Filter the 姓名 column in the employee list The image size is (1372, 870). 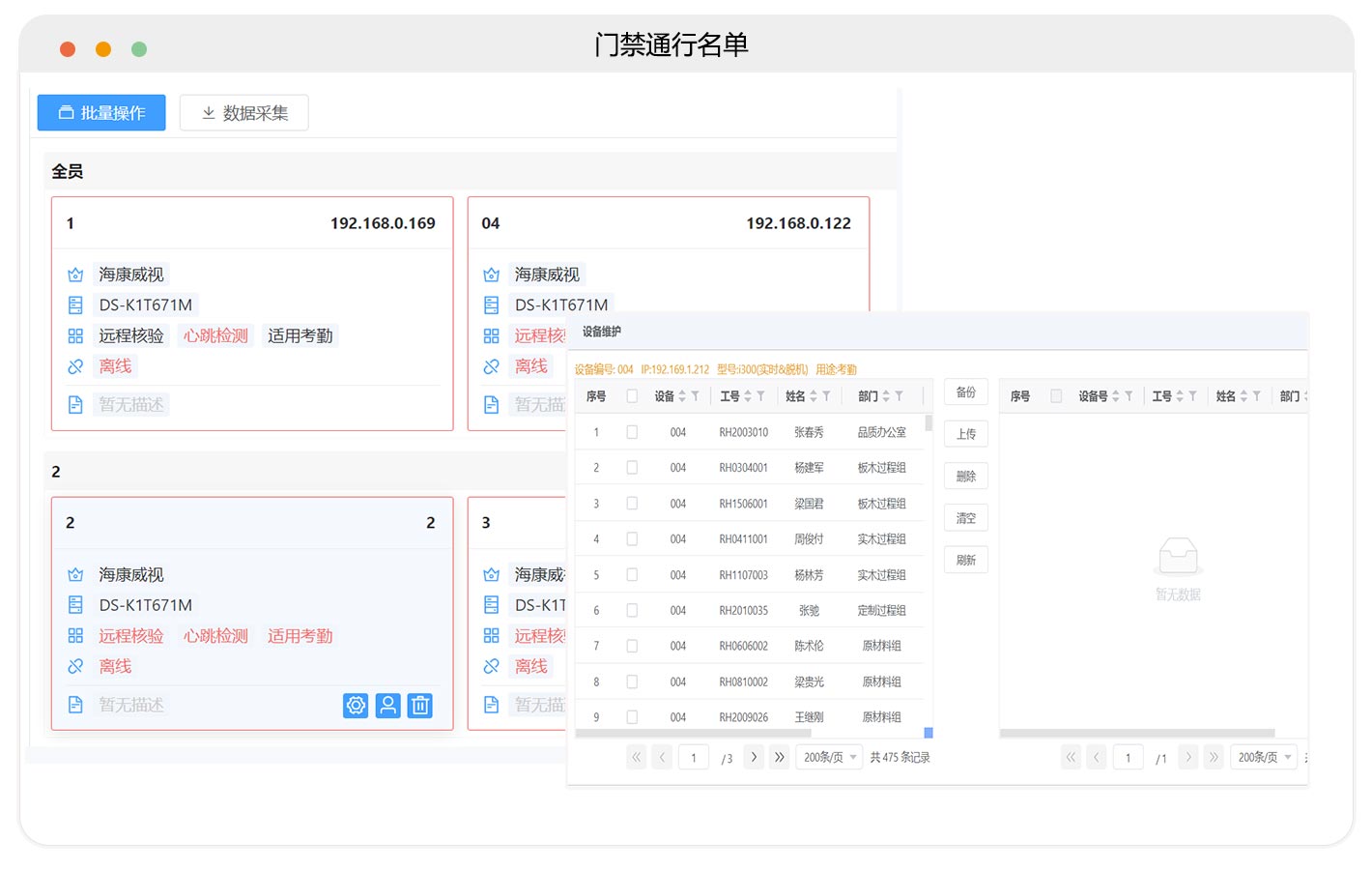(826, 396)
